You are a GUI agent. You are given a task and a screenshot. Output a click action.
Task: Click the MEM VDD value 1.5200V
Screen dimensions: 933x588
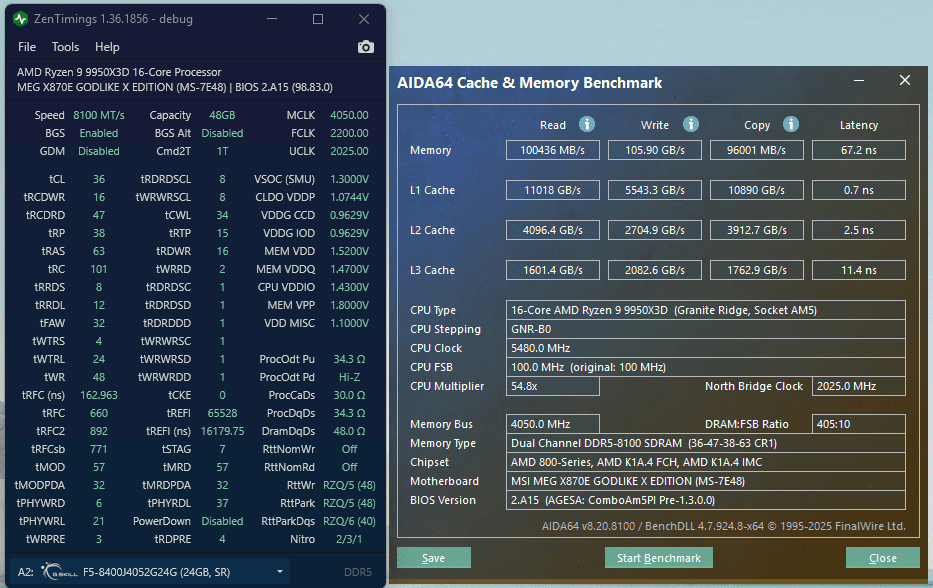[x=349, y=251]
